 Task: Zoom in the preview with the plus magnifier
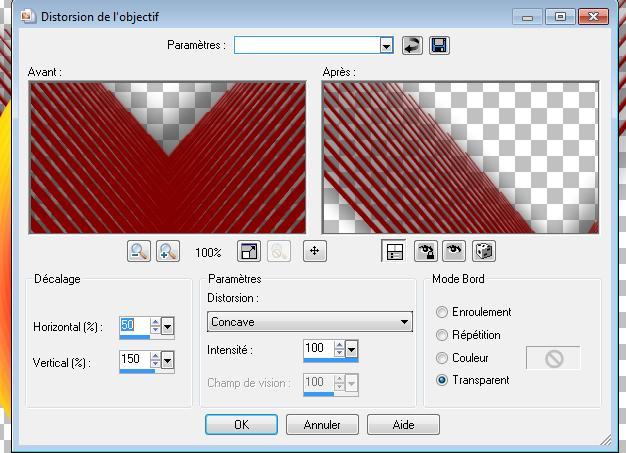tap(168, 251)
